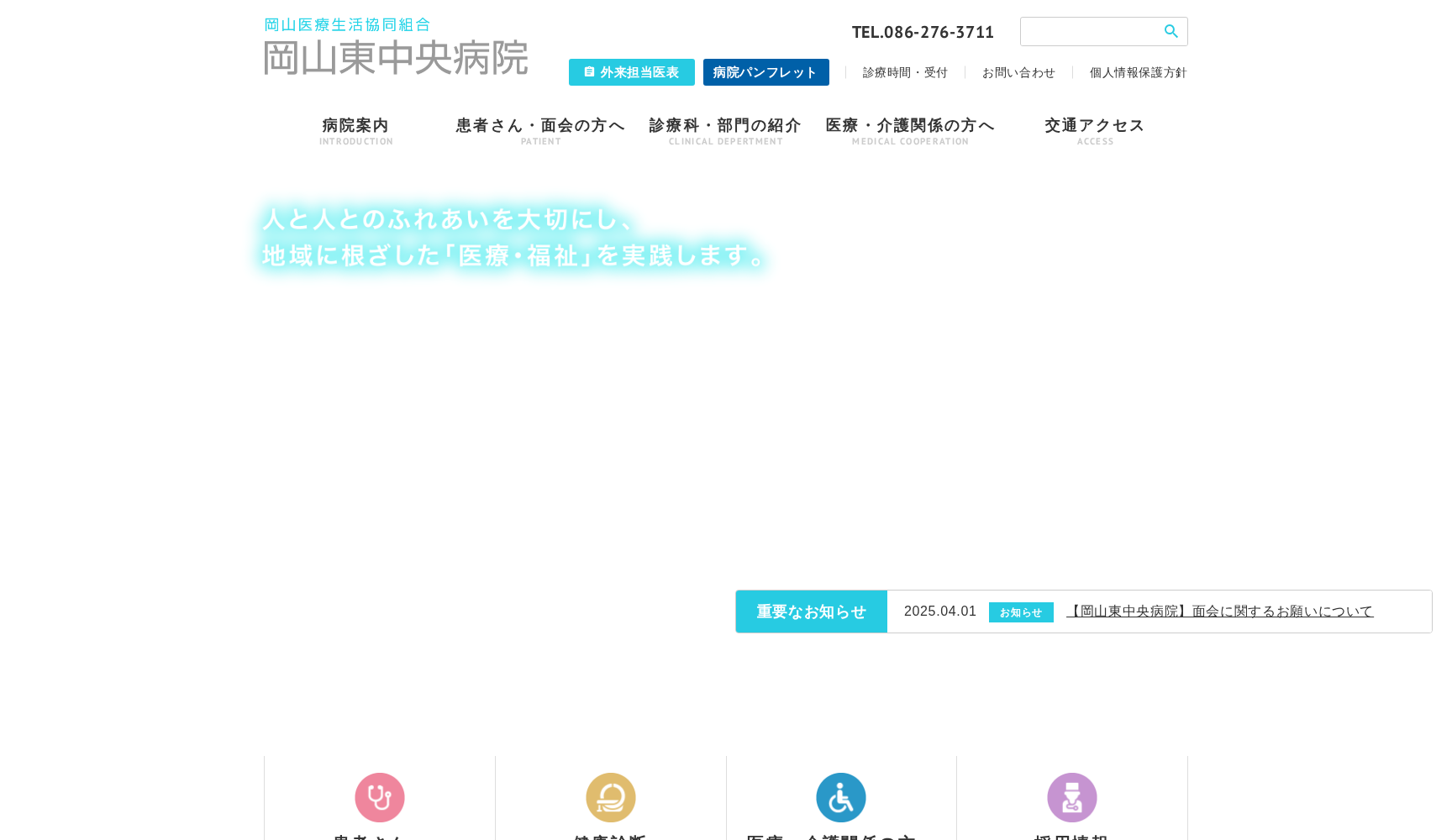Open the 外来担当医表 page
The height and width of the screenshot is (840, 1452).
tap(632, 72)
